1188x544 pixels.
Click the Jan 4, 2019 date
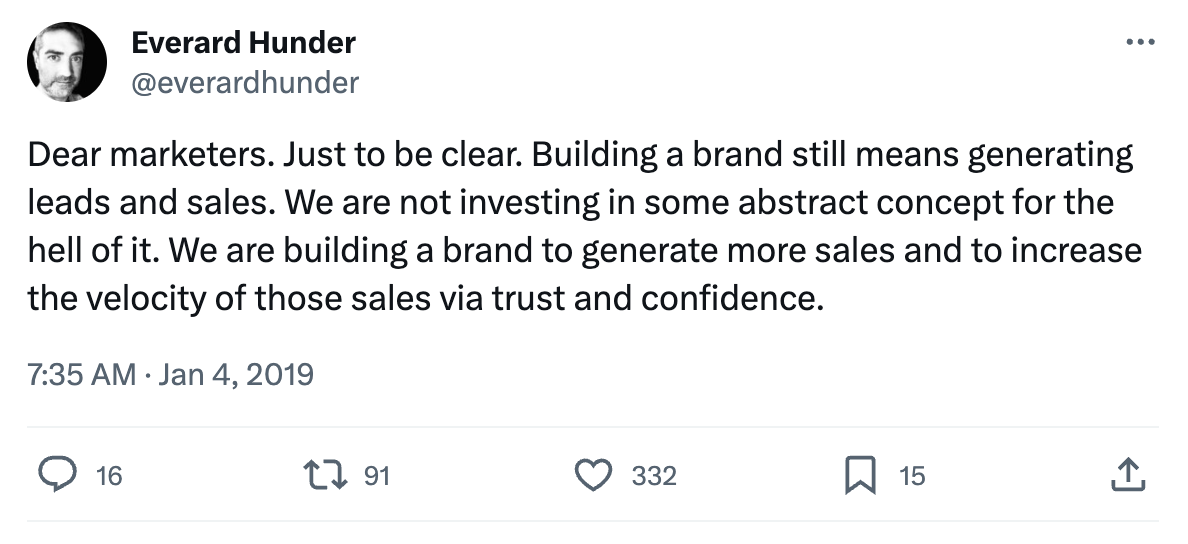click(235, 375)
